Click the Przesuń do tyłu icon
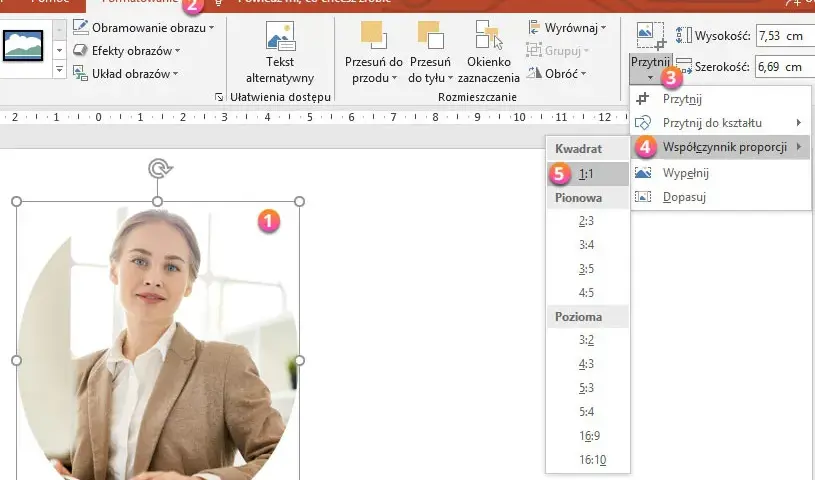The height and width of the screenshot is (480, 815). pyautogui.click(x=430, y=35)
